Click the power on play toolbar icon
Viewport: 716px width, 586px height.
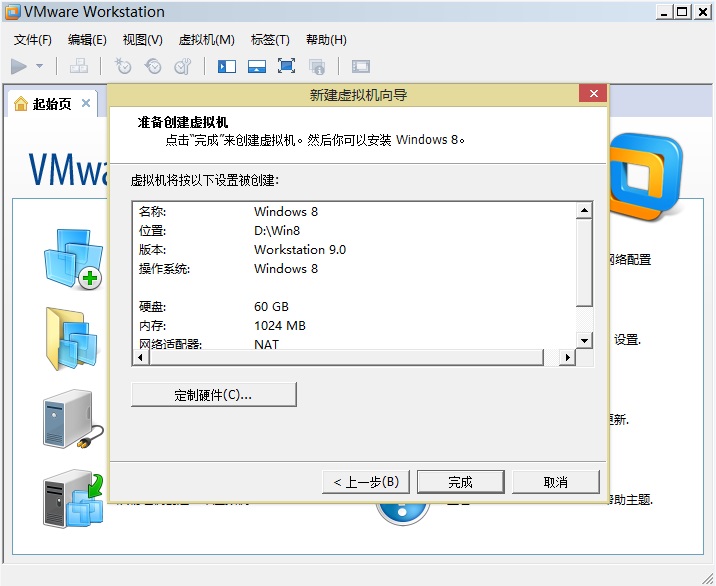19,66
